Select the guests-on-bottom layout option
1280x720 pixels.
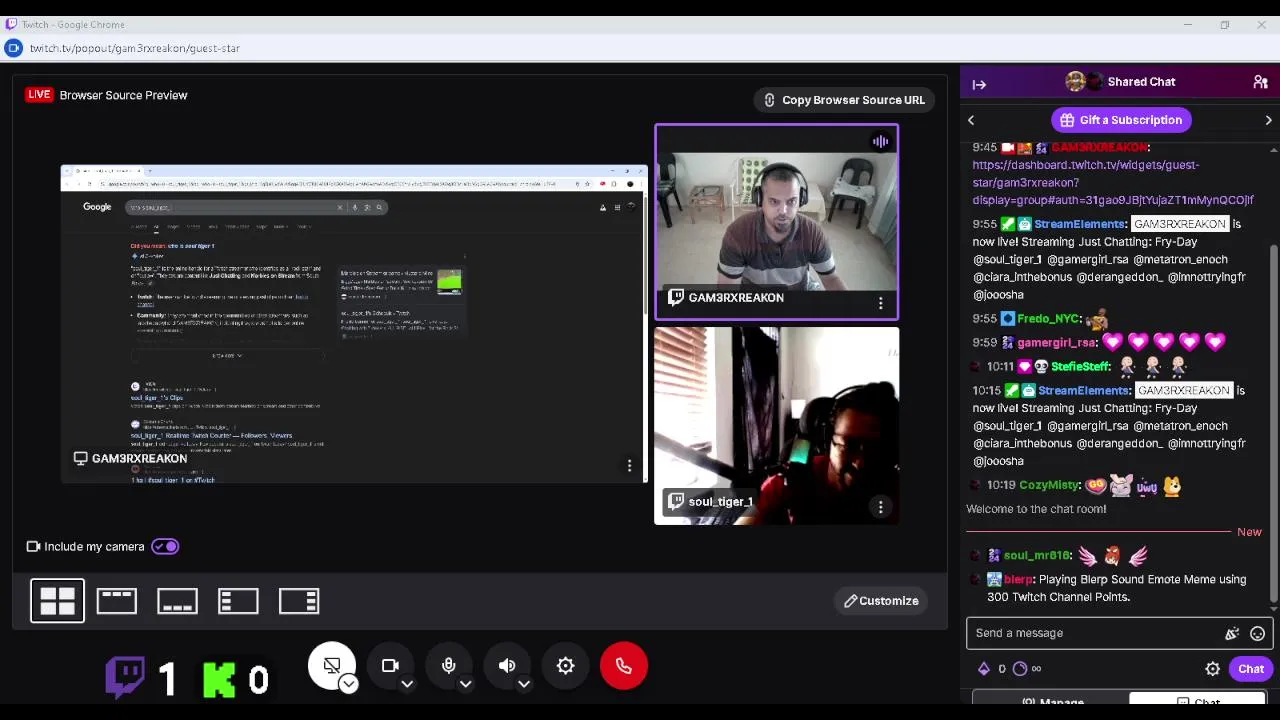pos(177,601)
